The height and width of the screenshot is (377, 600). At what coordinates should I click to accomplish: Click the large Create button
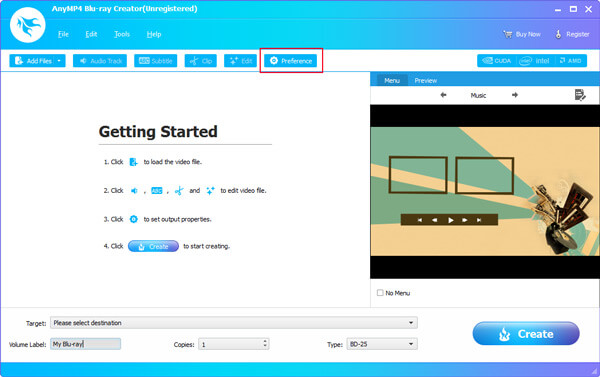[526, 334]
